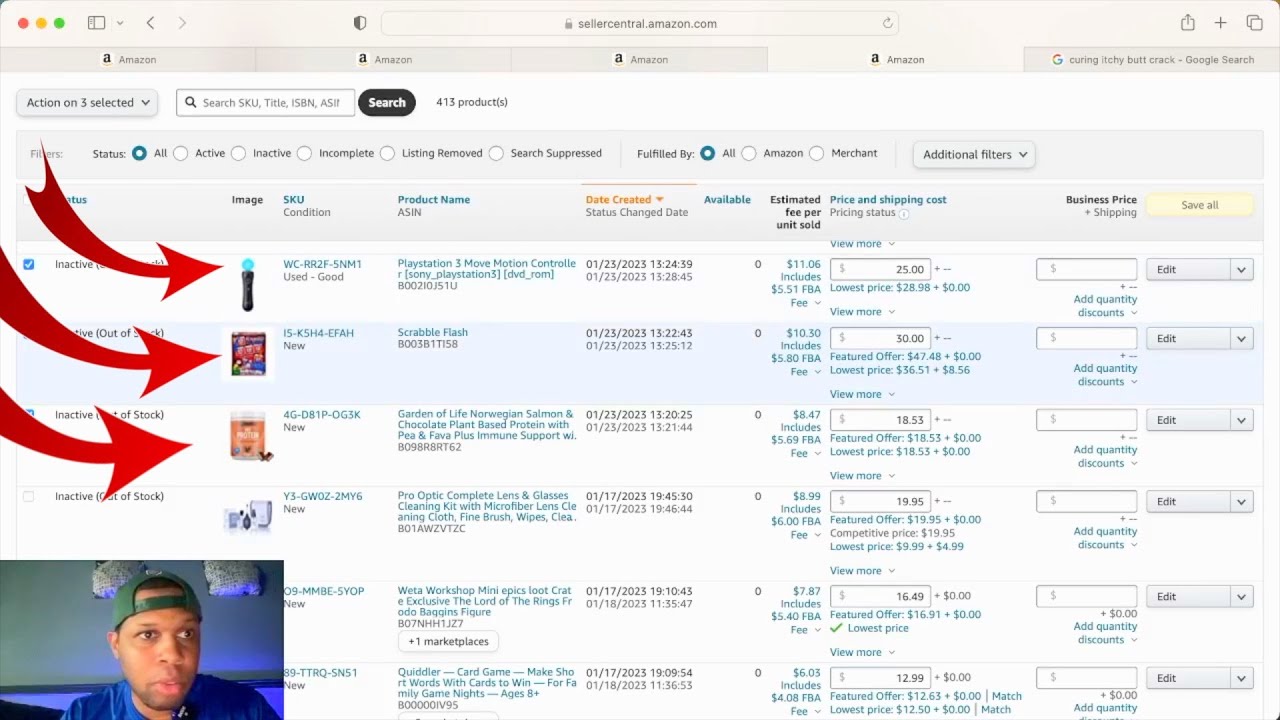
Task: Reload page using refresh icon
Action: [x=887, y=23]
